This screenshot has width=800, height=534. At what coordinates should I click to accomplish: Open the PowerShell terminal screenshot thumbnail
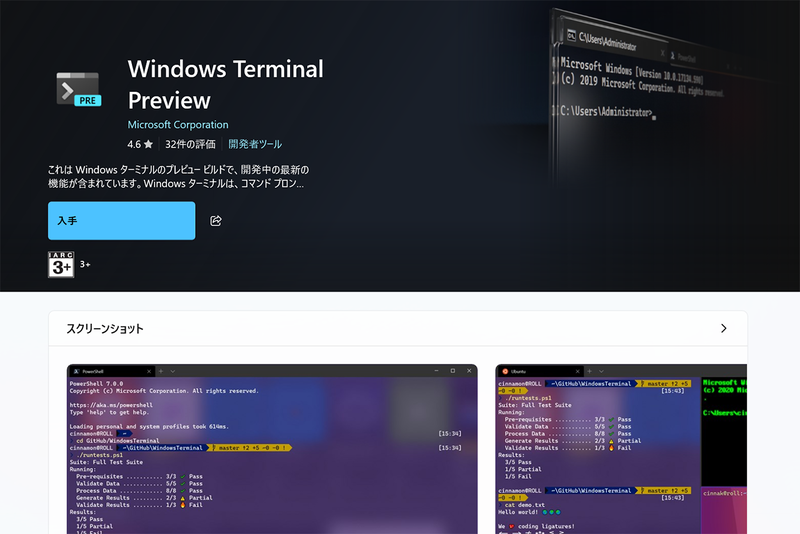(x=272, y=449)
